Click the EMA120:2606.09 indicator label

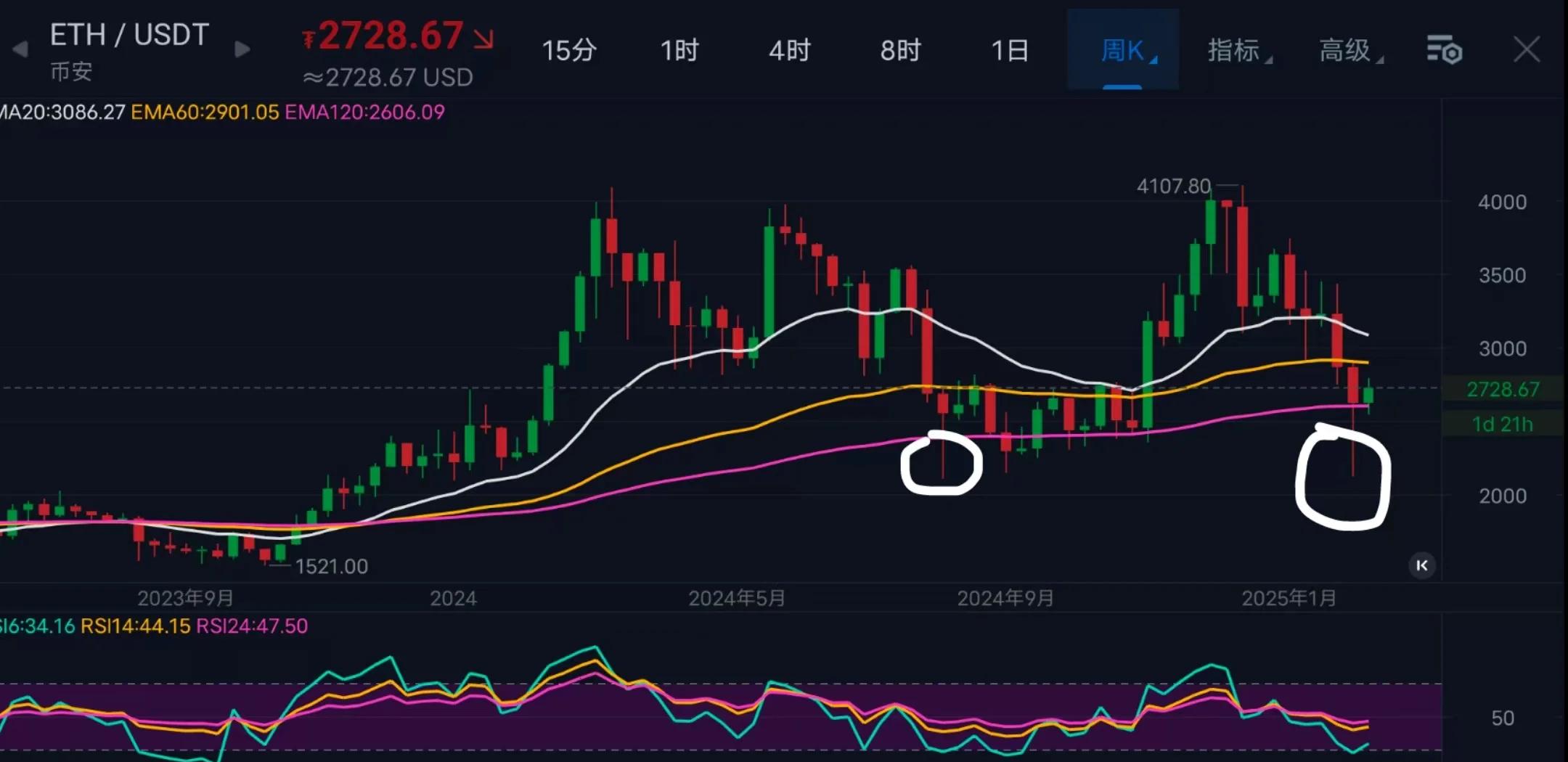pos(364,112)
